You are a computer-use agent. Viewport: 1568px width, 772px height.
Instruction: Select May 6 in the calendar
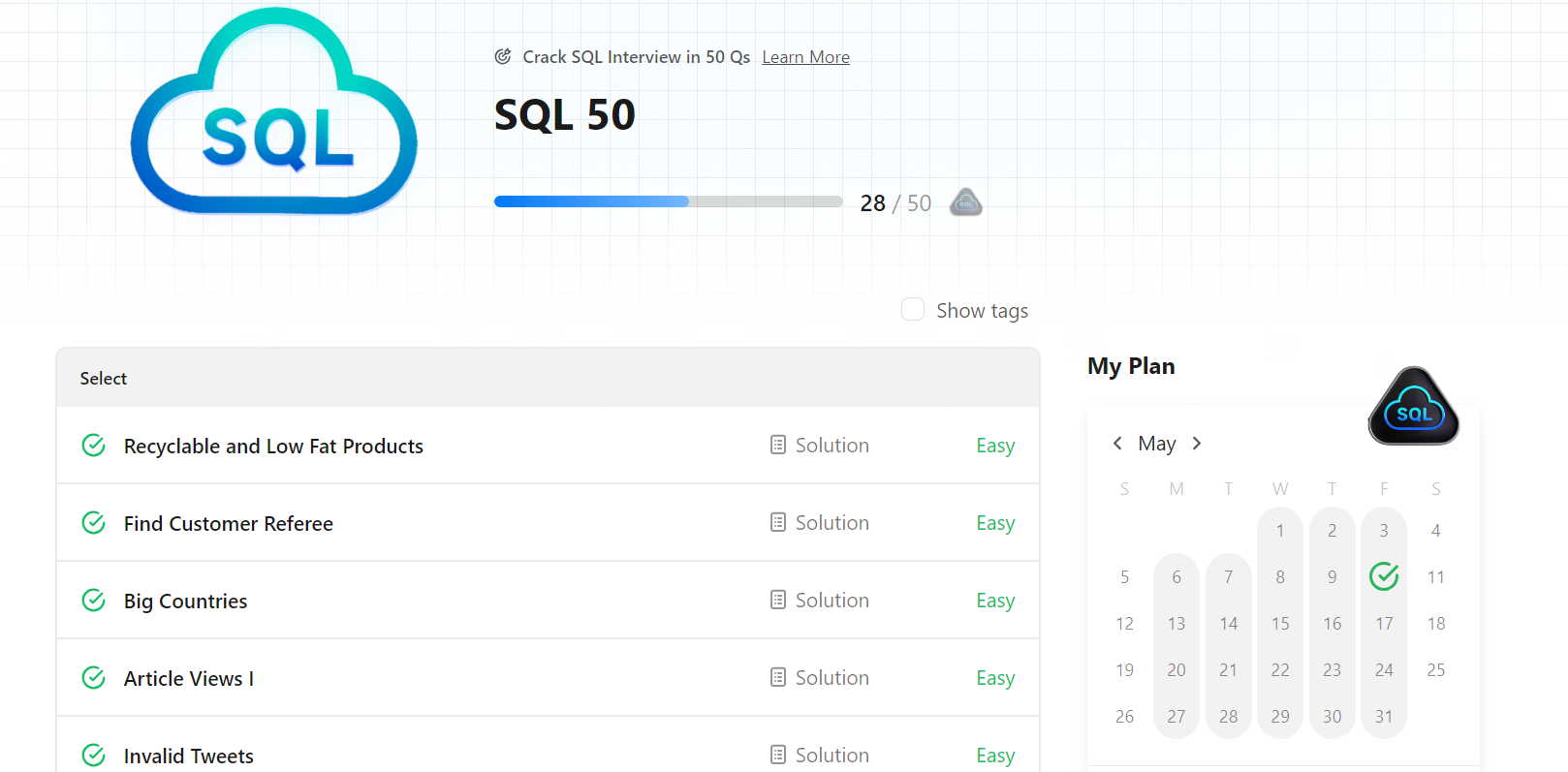[x=1176, y=576]
